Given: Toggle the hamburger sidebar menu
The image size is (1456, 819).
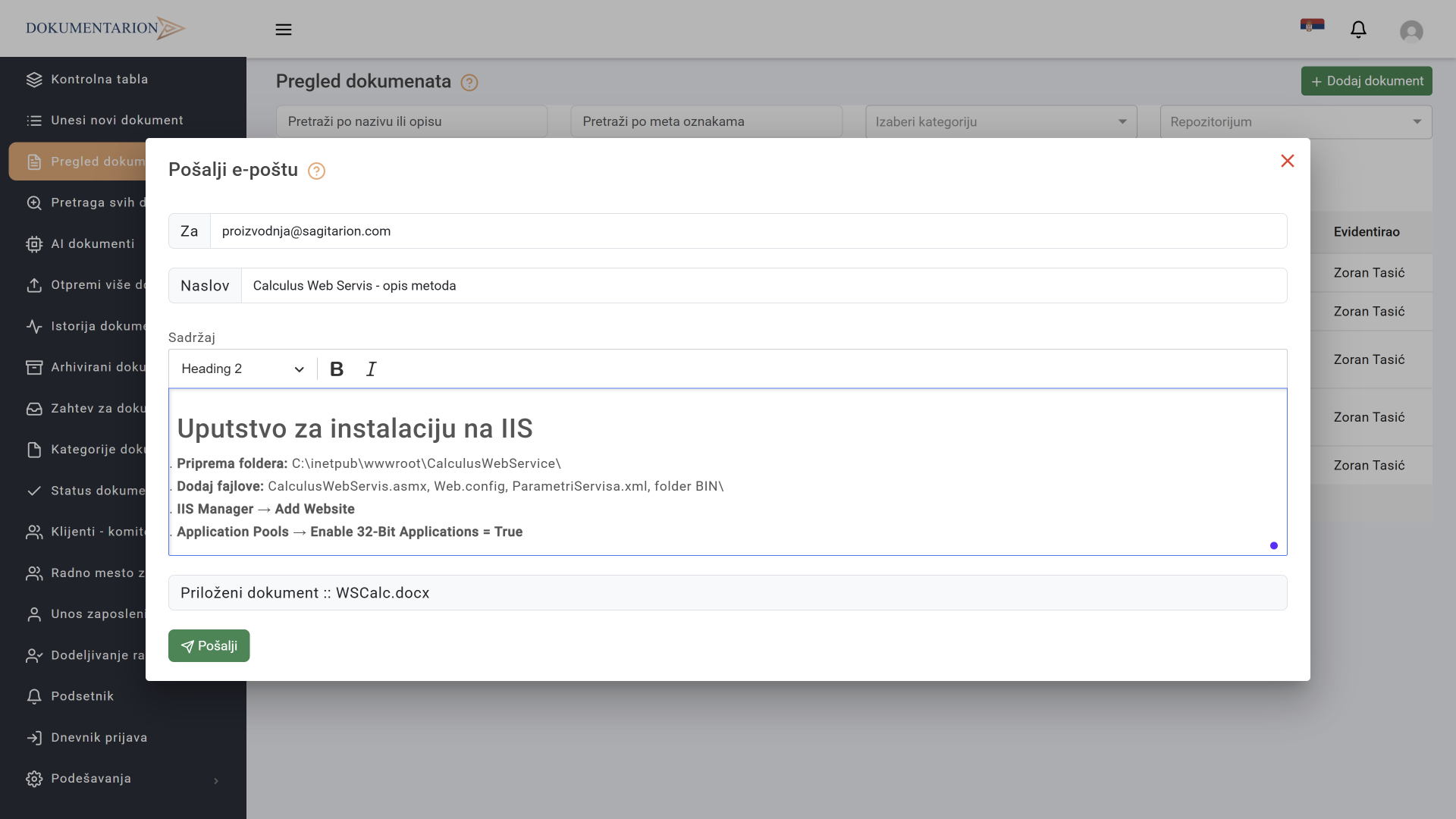Looking at the screenshot, I should [284, 30].
